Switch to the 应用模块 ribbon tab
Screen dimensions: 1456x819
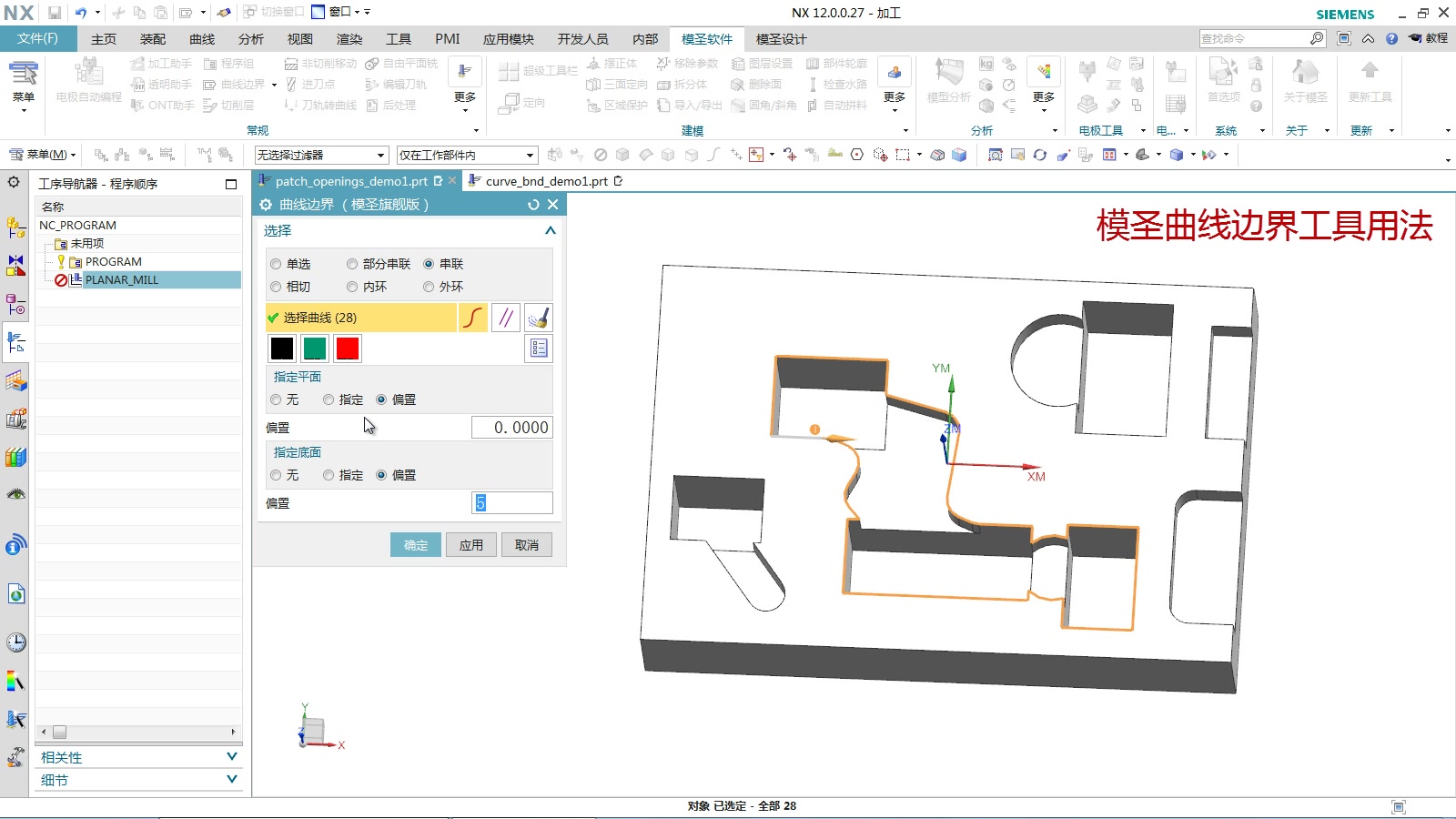[509, 39]
